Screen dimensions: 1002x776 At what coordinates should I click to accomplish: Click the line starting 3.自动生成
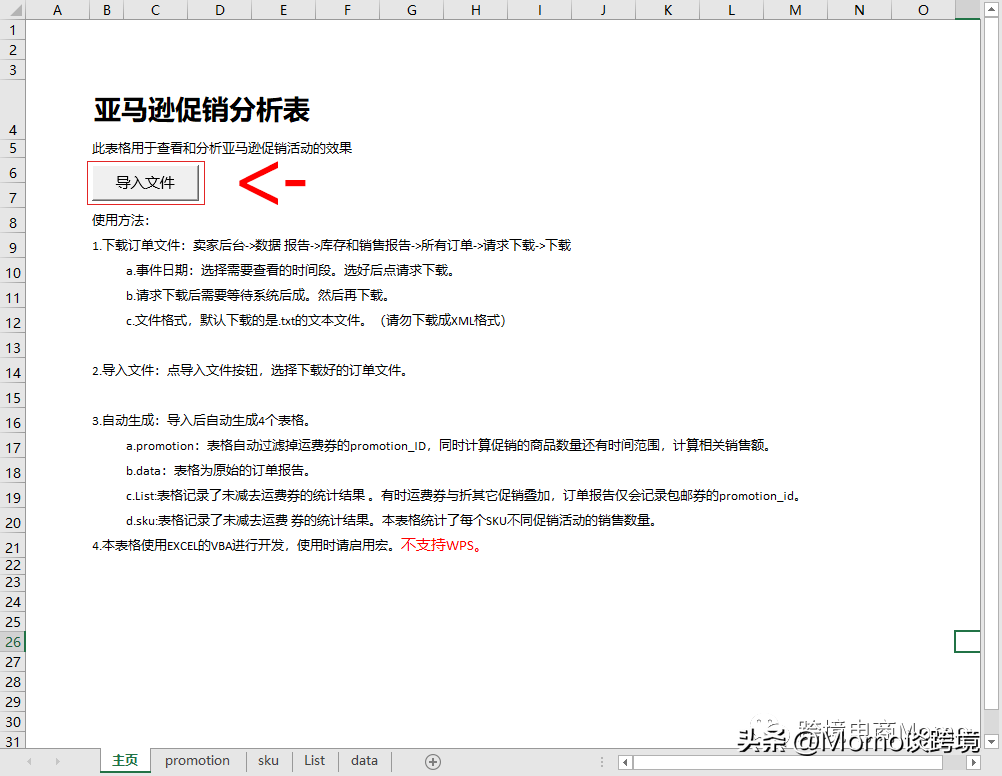(x=202, y=421)
